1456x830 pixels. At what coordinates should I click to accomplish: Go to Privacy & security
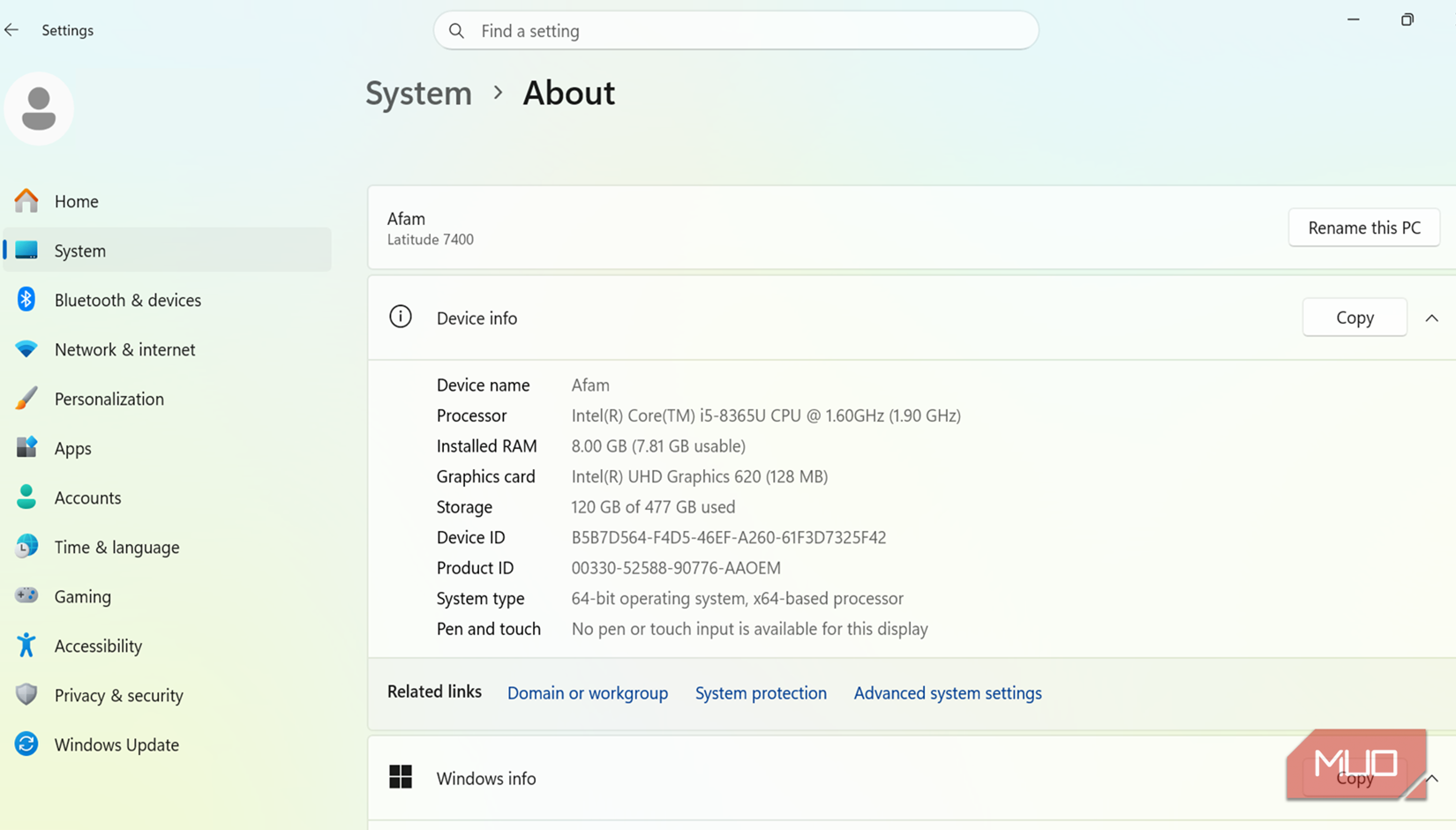click(168, 695)
